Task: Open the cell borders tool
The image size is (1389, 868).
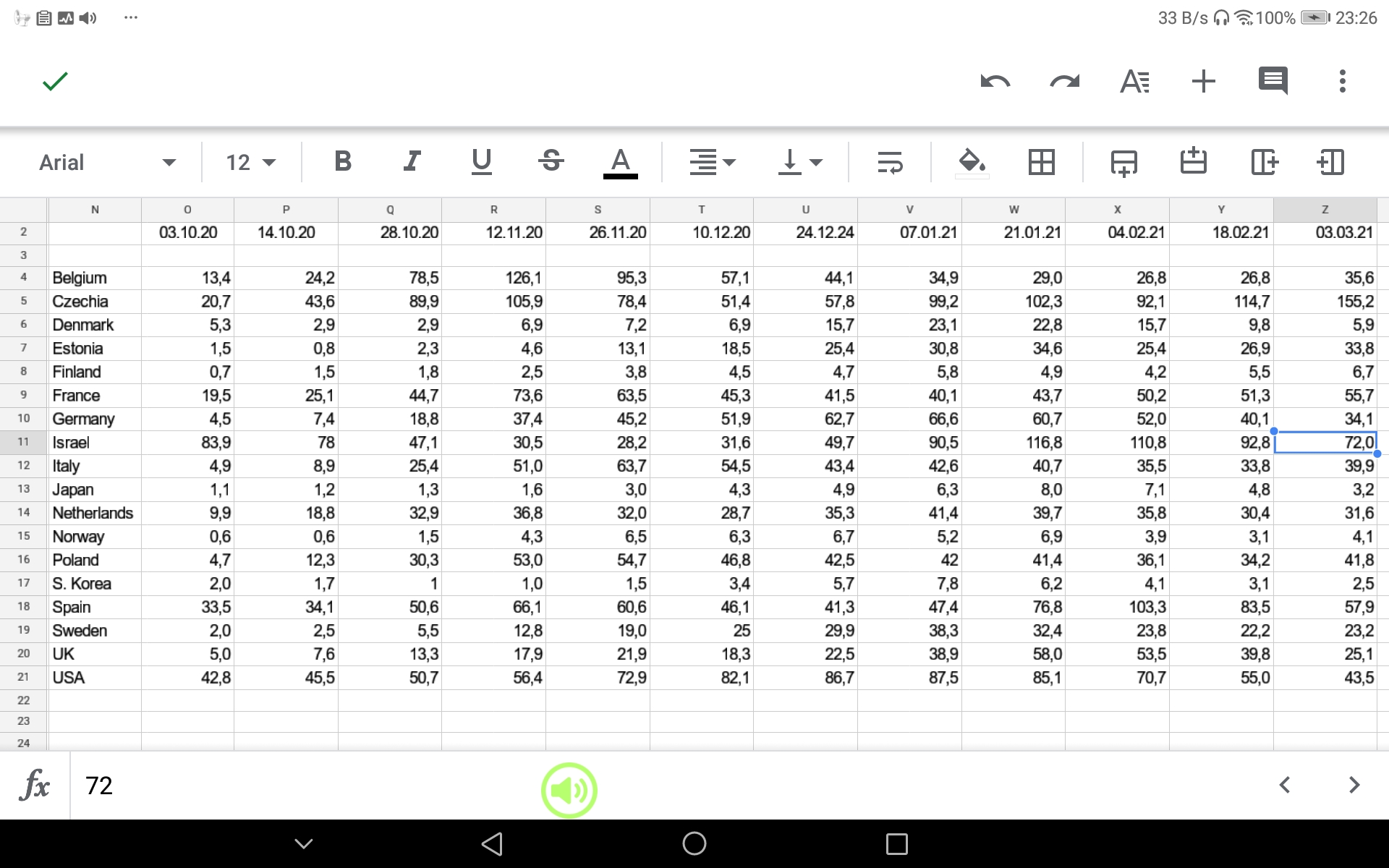Action: [1041, 162]
